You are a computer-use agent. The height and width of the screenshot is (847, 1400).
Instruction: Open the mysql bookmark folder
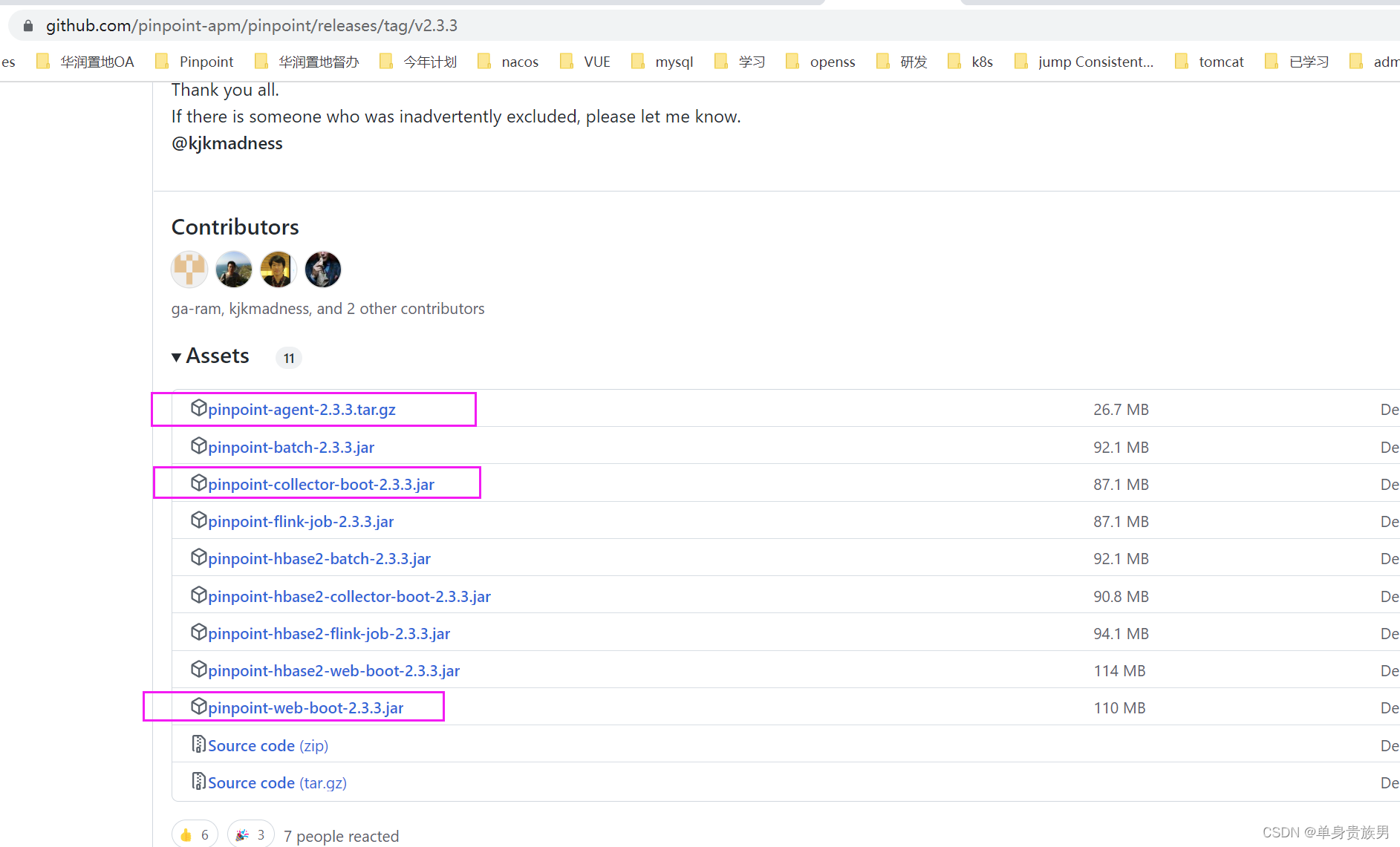point(662,62)
